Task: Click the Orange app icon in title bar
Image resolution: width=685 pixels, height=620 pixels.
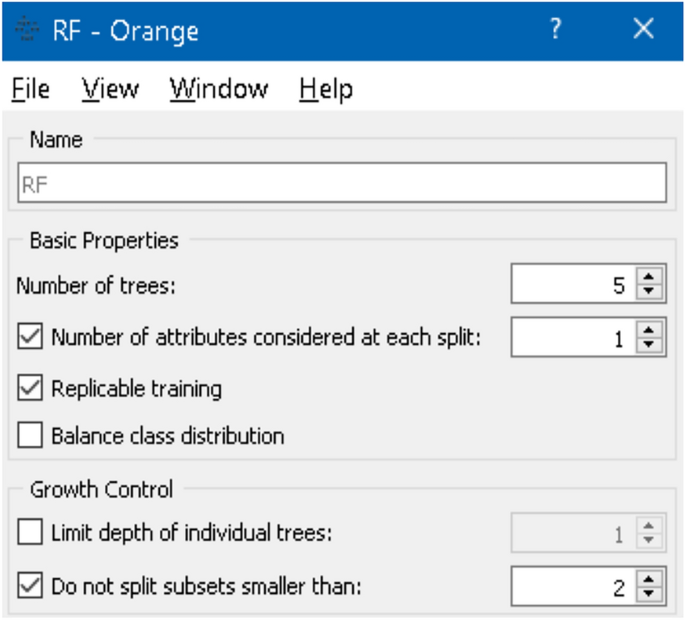Action: (x=27, y=30)
